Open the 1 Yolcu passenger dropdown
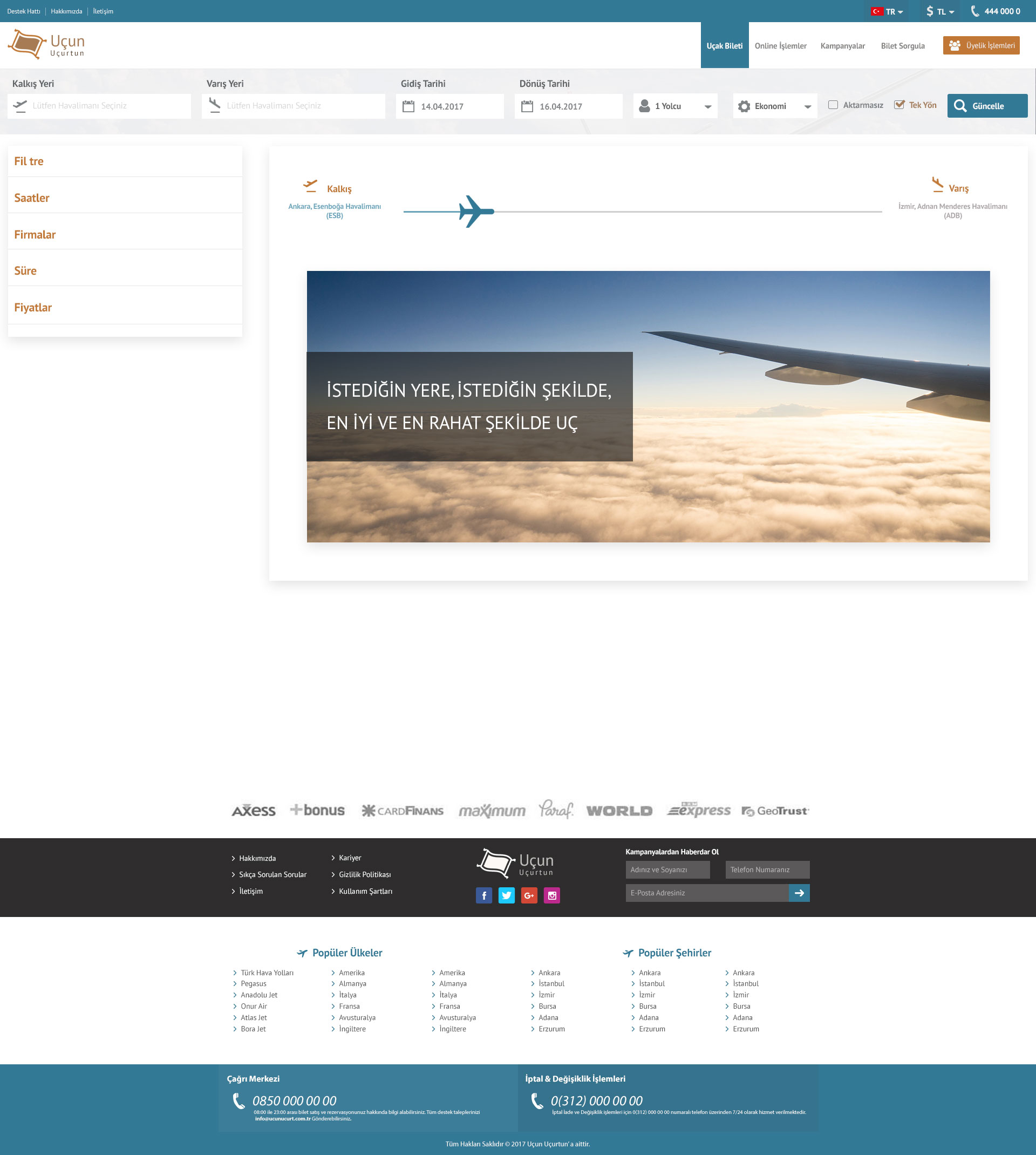The image size is (1036, 1155). (675, 106)
